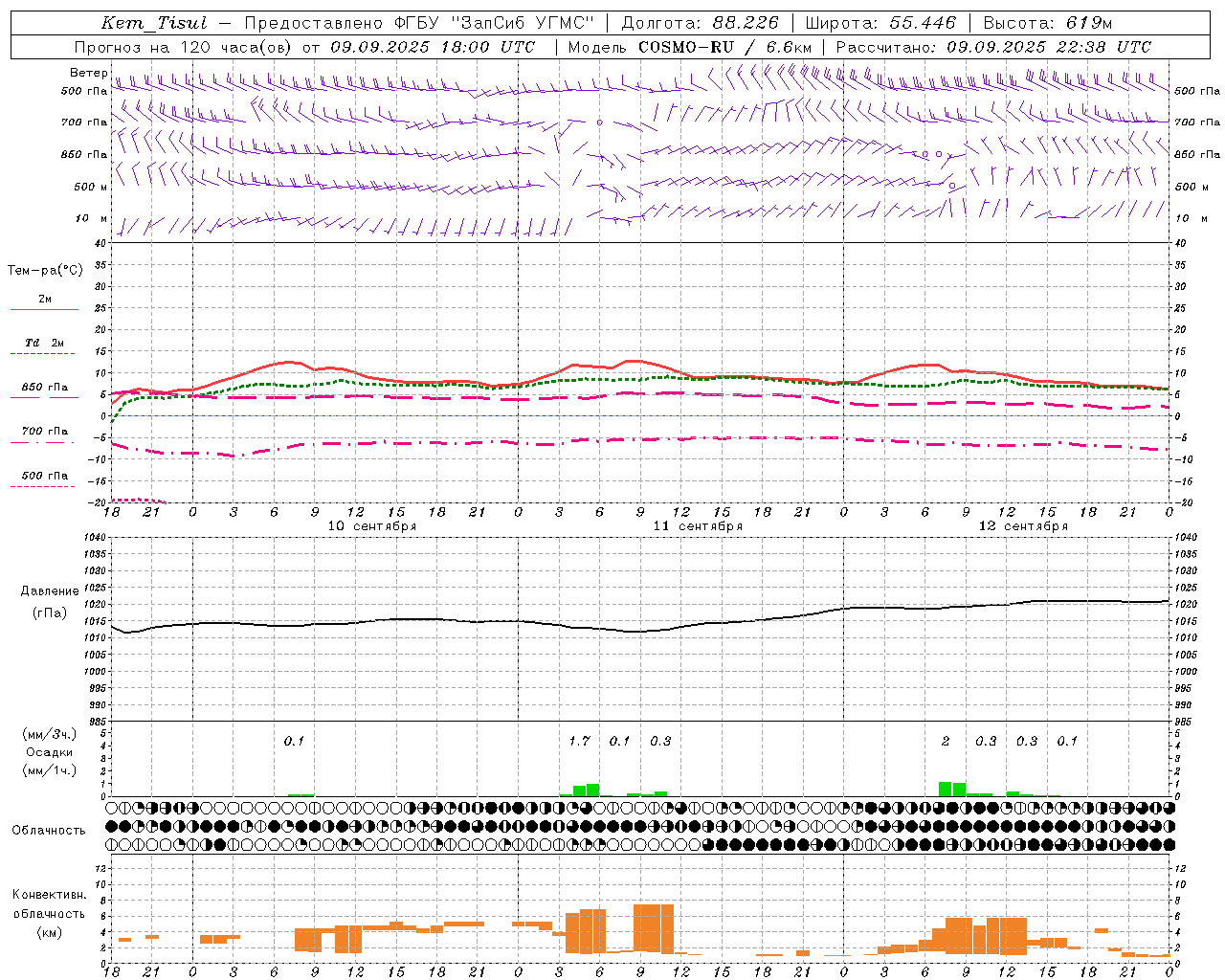Click the Ветер wind panel label
This screenshot has height=980, width=1225.
(88, 73)
